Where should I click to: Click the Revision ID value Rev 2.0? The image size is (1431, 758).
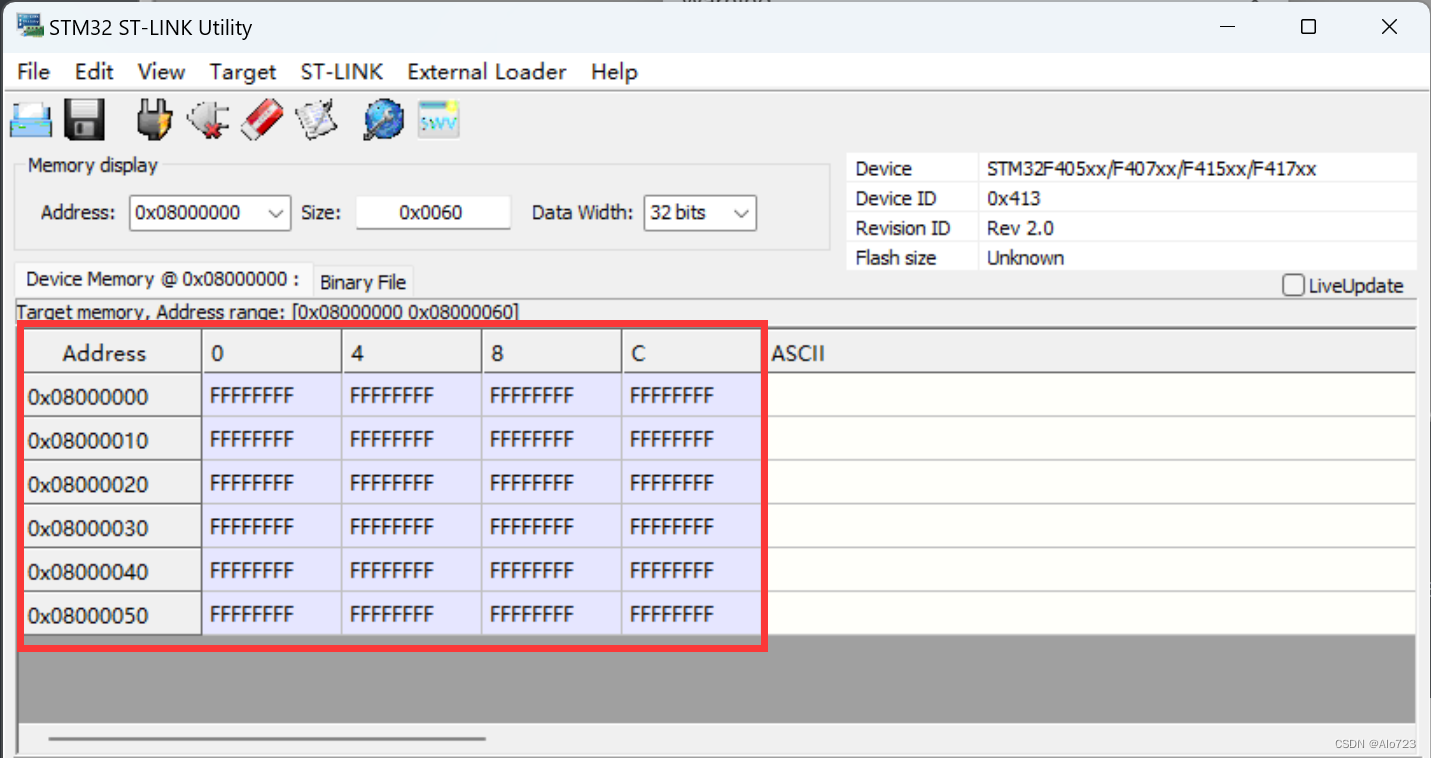pyautogui.click(x=1020, y=228)
